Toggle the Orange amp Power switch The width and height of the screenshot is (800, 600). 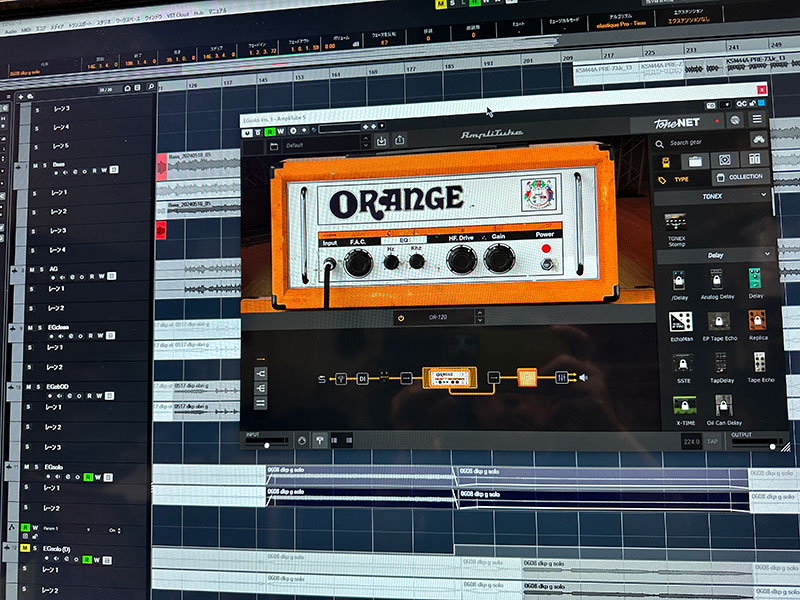[547, 264]
